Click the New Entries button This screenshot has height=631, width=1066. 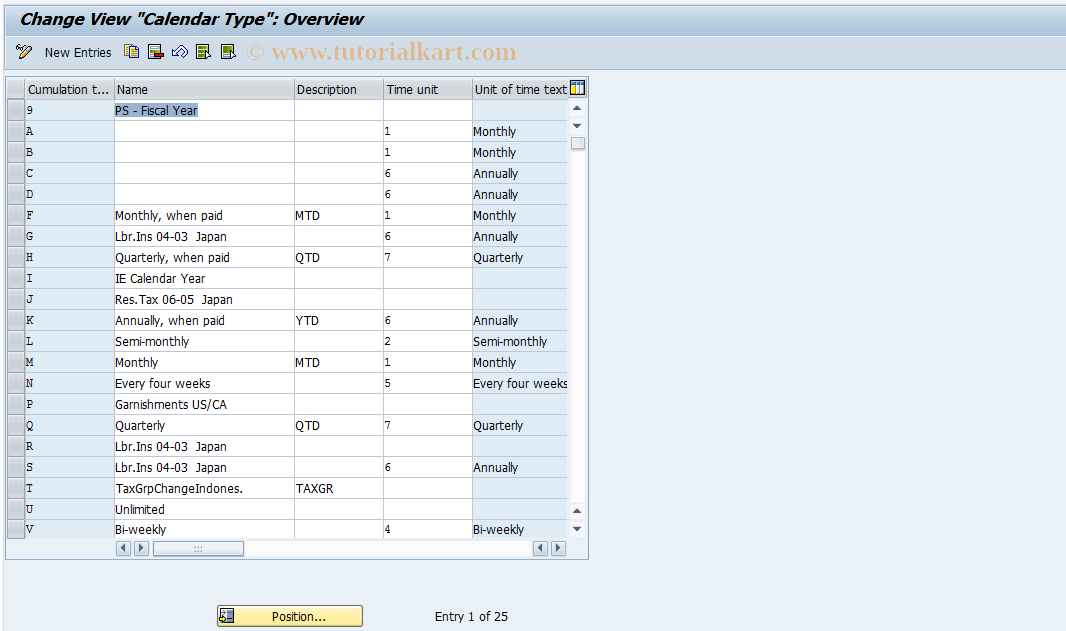[78, 52]
